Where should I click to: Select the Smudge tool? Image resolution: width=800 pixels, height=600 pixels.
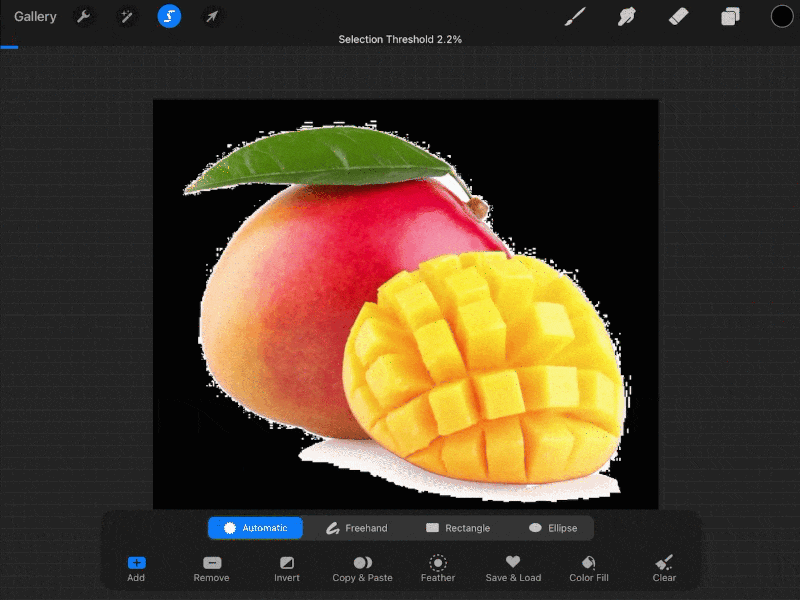(627, 16)
